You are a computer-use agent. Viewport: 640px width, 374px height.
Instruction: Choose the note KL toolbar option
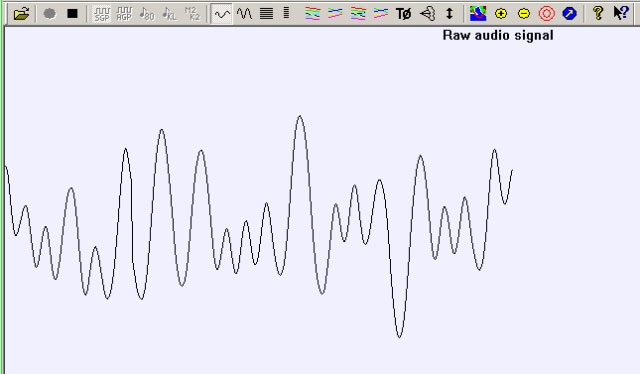pos(169,14)
